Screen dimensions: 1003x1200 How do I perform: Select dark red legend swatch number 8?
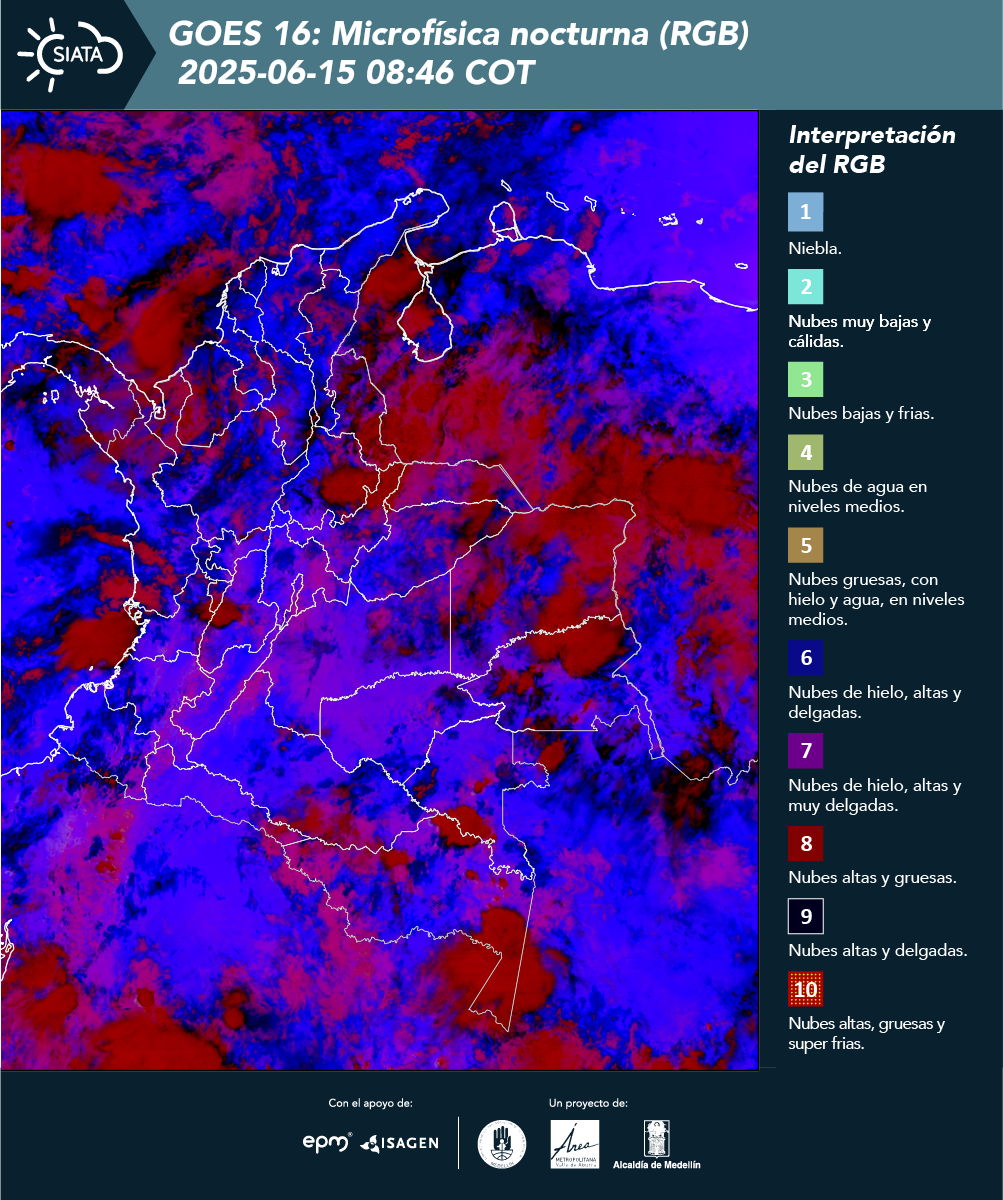[805, 844]
